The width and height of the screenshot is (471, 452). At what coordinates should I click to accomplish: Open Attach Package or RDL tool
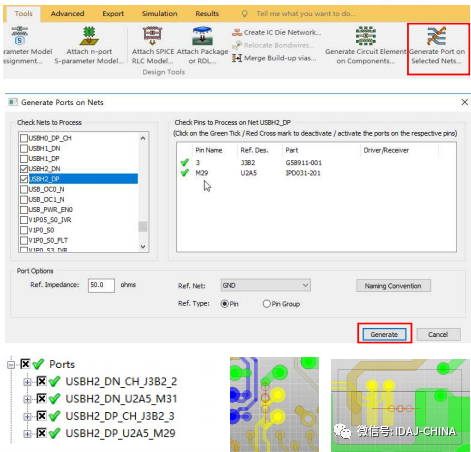[x=202, y=46]
